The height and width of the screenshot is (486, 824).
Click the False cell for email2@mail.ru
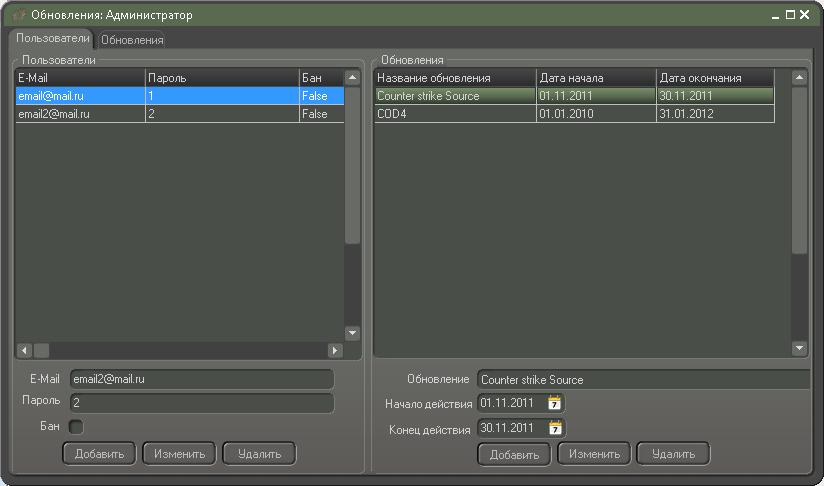tap(322, 114)
